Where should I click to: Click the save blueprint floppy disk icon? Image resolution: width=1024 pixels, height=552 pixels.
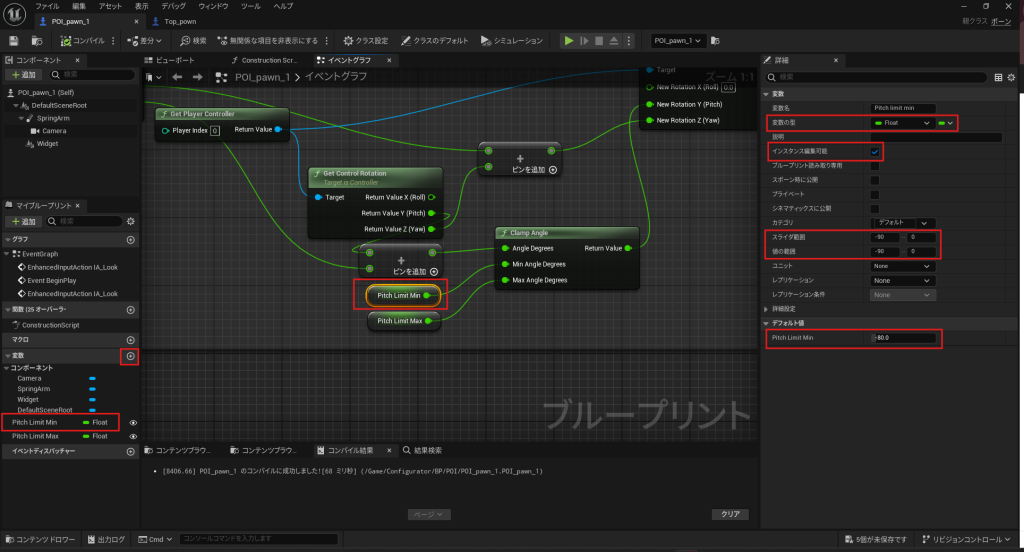[x=14, y=41]
